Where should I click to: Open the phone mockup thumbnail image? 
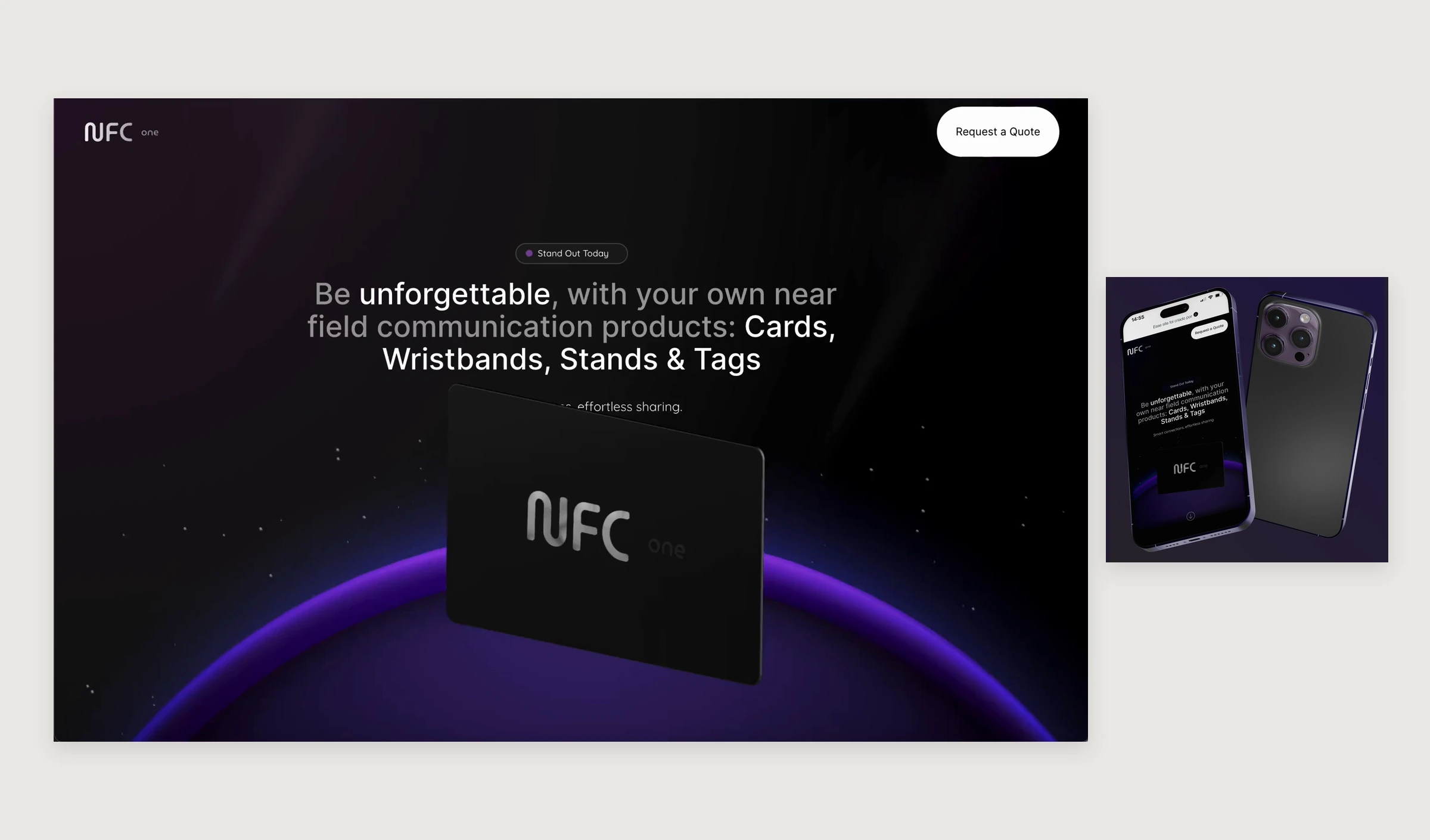(x=1247, y=419)
